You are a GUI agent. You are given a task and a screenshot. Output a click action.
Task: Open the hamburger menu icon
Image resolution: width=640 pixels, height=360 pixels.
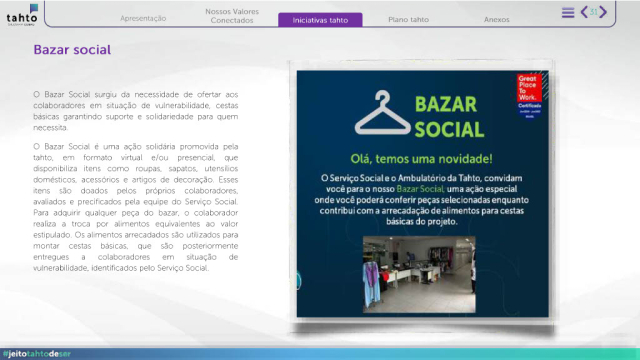568,13
